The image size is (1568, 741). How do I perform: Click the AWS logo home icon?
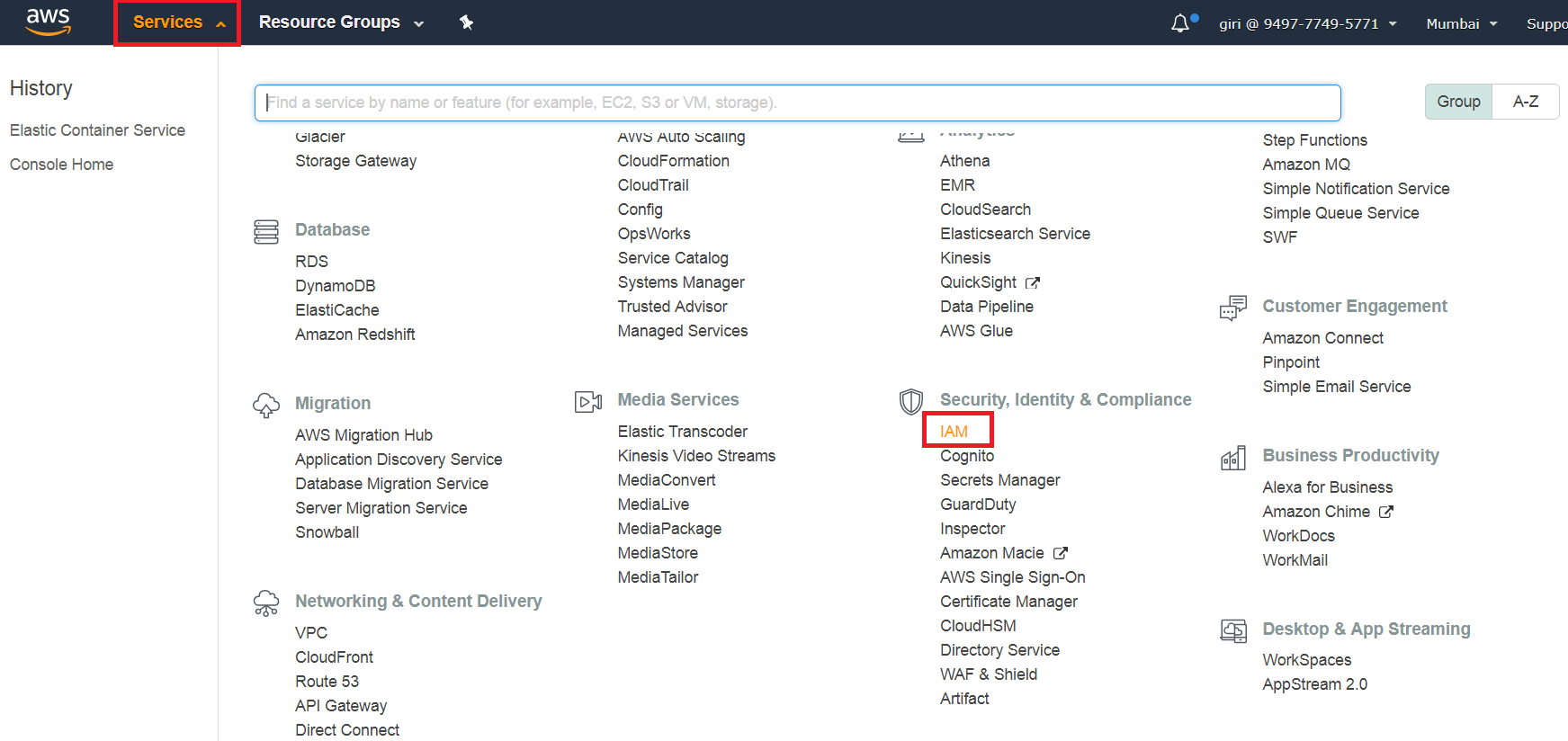[48, 22]
